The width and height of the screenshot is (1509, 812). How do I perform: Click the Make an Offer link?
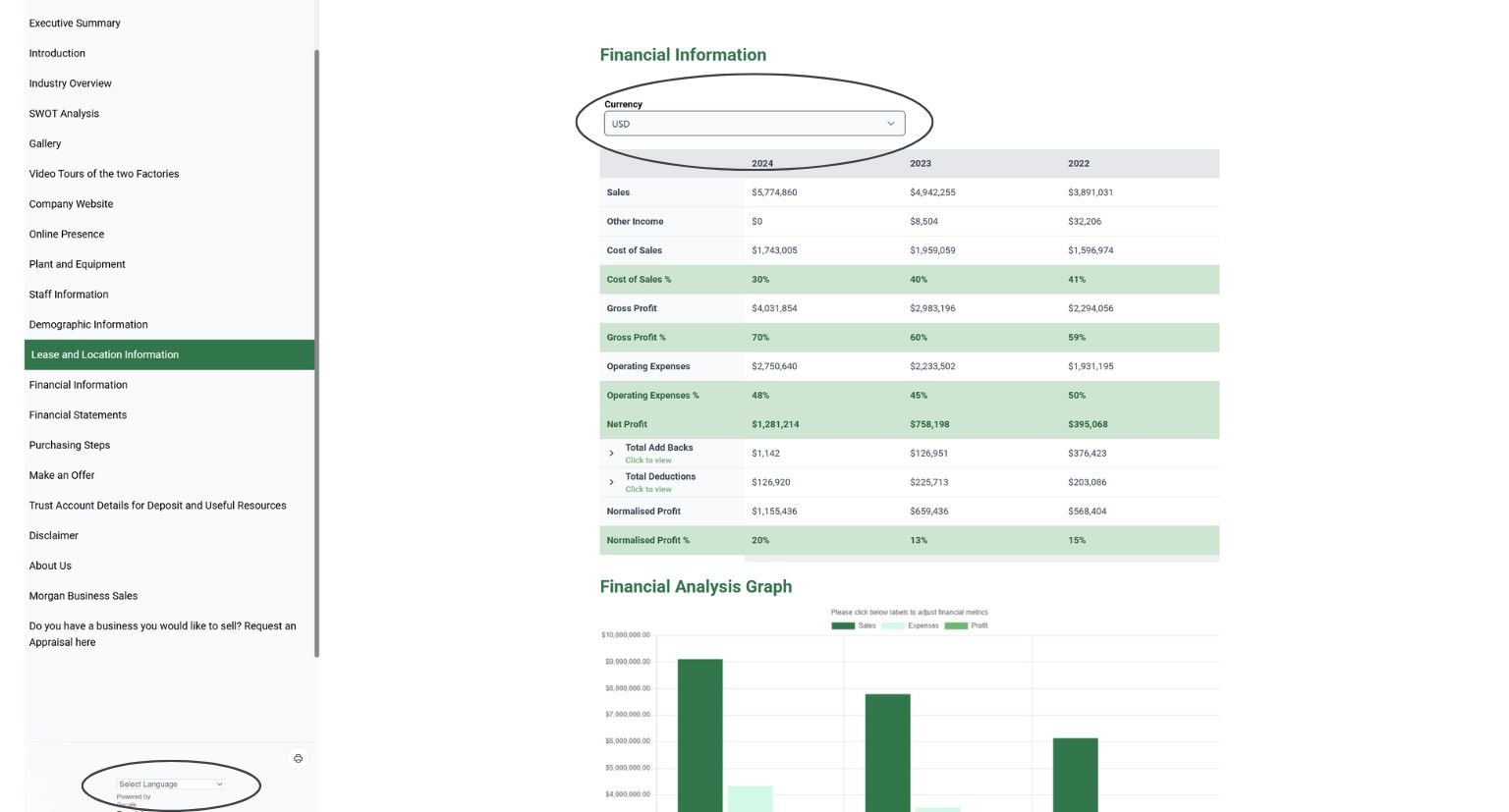(62, 475)
